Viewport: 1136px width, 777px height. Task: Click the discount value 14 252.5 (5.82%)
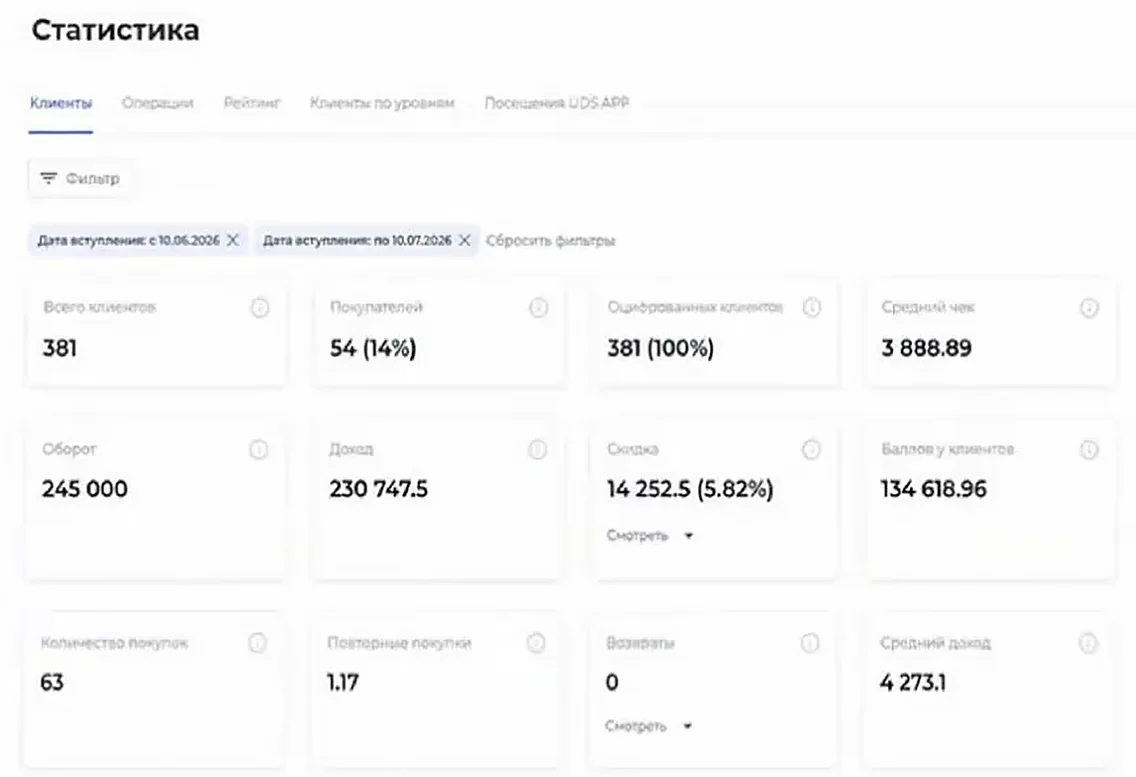pyautogui.click(x=690, y=489)
